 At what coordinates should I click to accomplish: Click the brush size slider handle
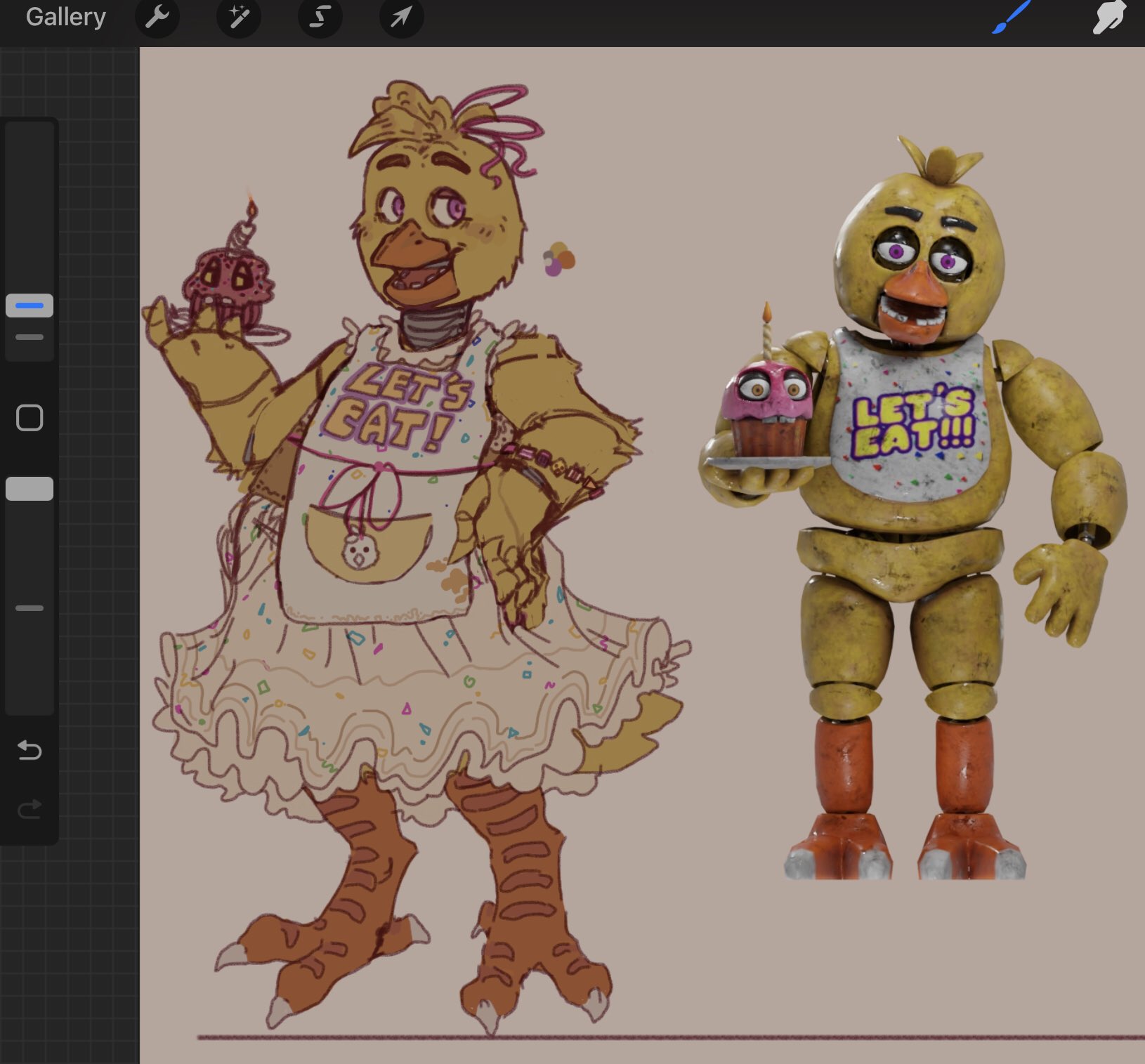tap(30, 306)
